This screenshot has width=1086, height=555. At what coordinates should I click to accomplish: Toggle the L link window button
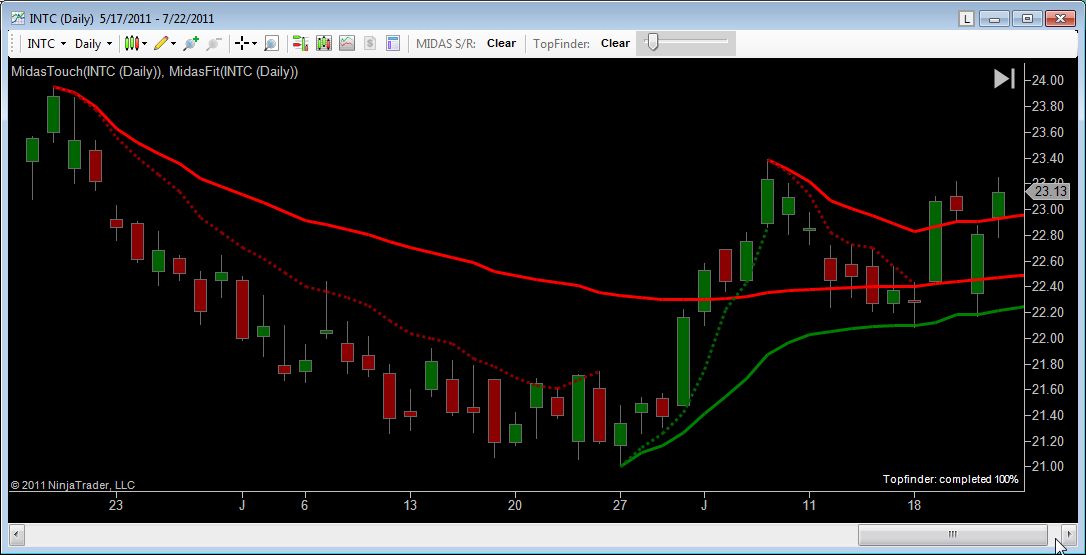[966, 18]
